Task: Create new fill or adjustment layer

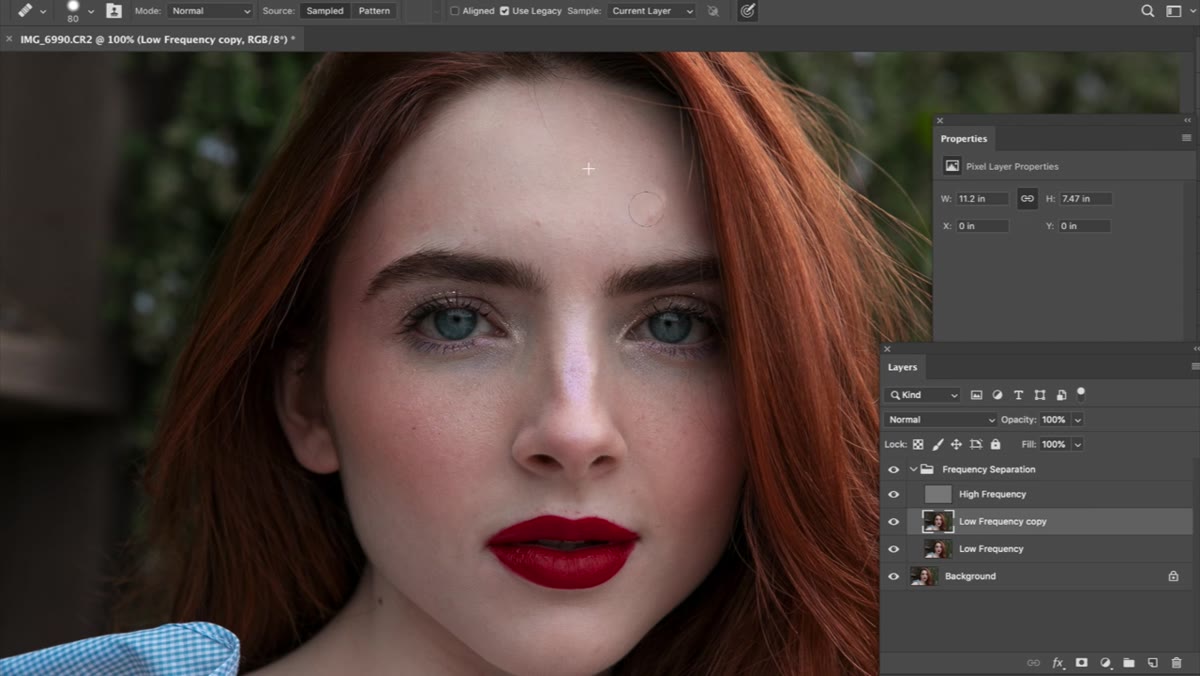Action: [x=1105, y=663]
